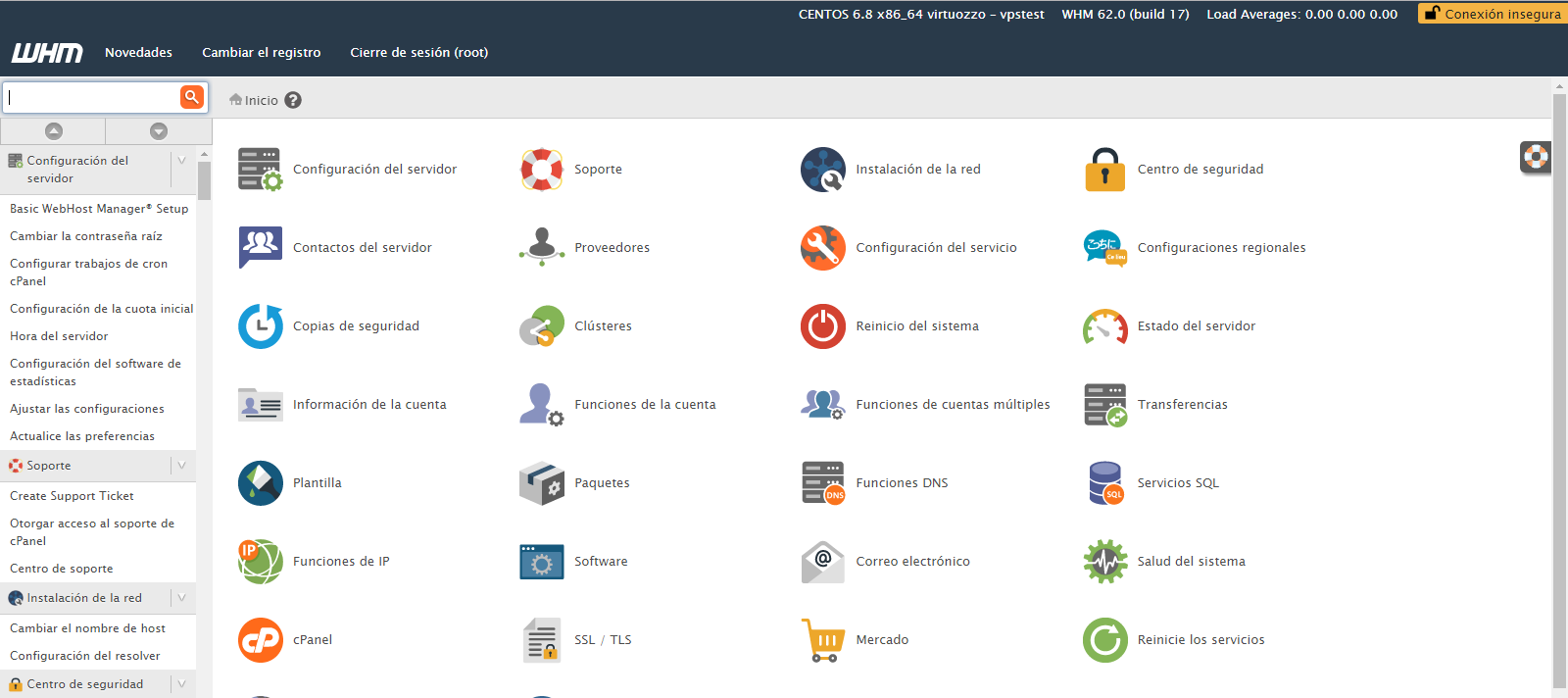Open the Información de la cuenta icon
This screenshot has height=698, width=1568.
point(260,405)
